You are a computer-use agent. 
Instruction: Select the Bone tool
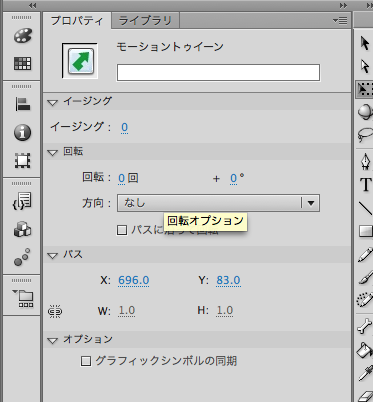coord(364,326)
